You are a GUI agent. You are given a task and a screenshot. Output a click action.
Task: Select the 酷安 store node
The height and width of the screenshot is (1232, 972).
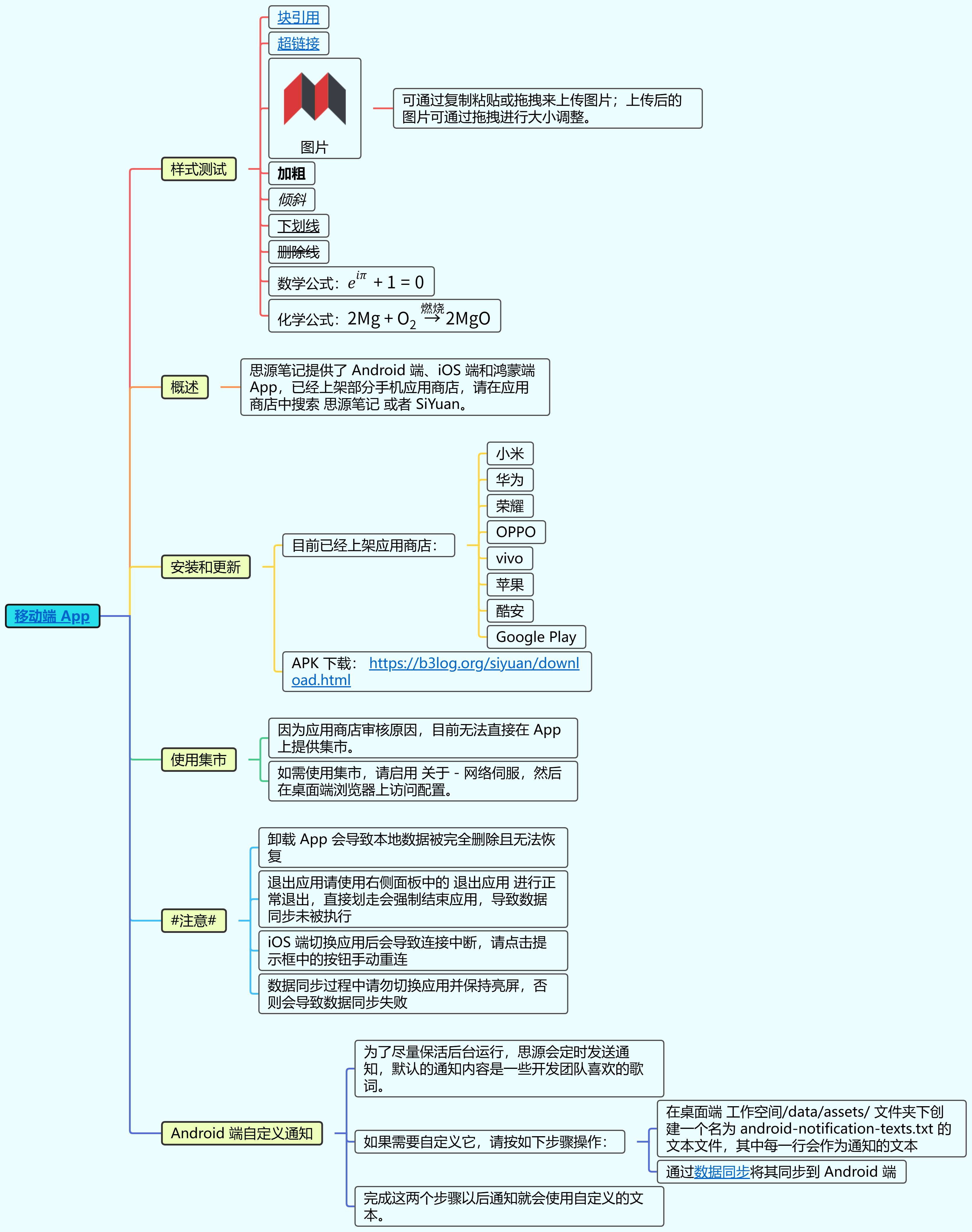(509, 611)
